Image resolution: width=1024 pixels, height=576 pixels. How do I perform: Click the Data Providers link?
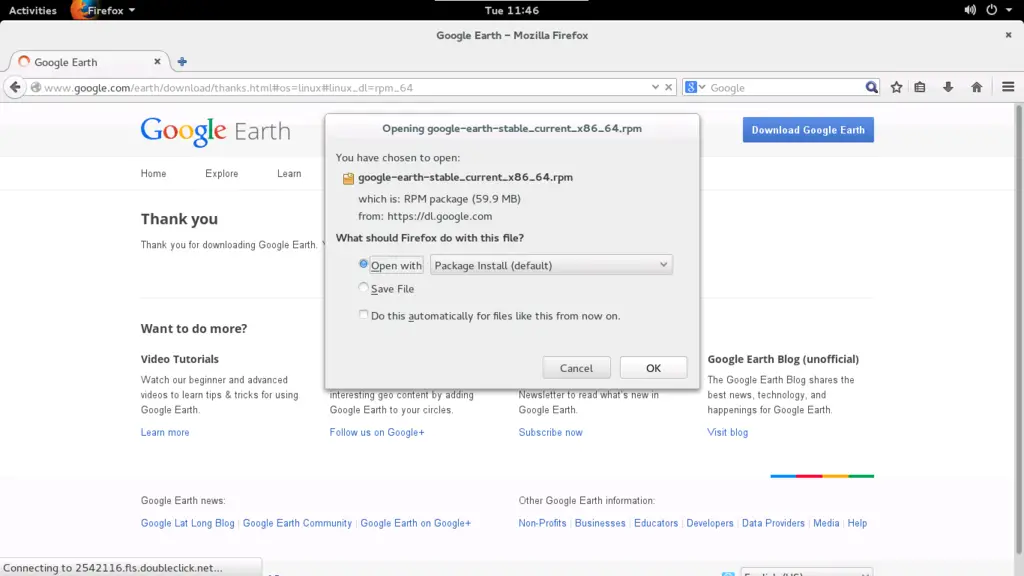773,523
